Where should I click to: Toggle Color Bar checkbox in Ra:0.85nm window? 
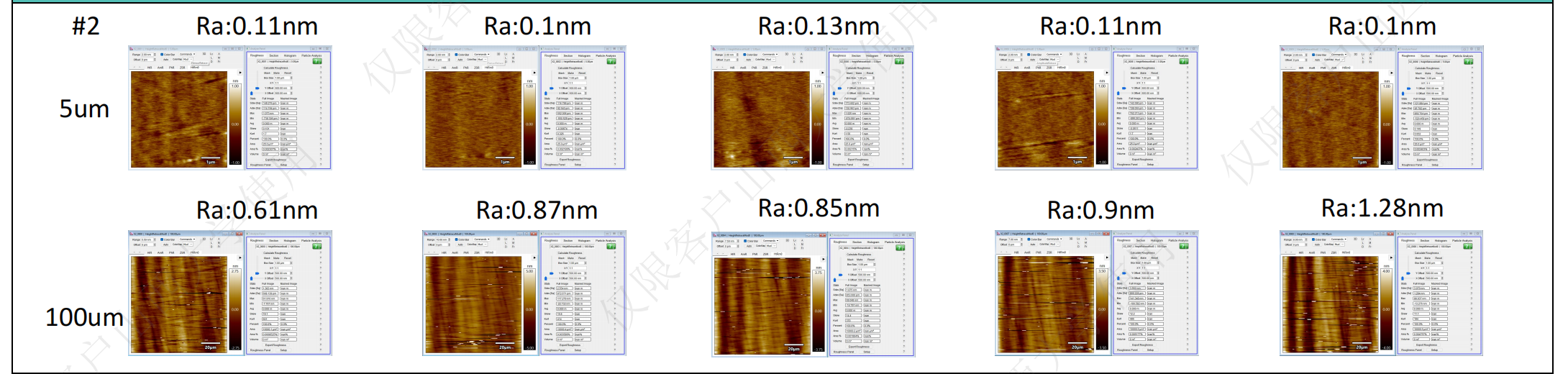pyautogui.click(x=745, y=241)
